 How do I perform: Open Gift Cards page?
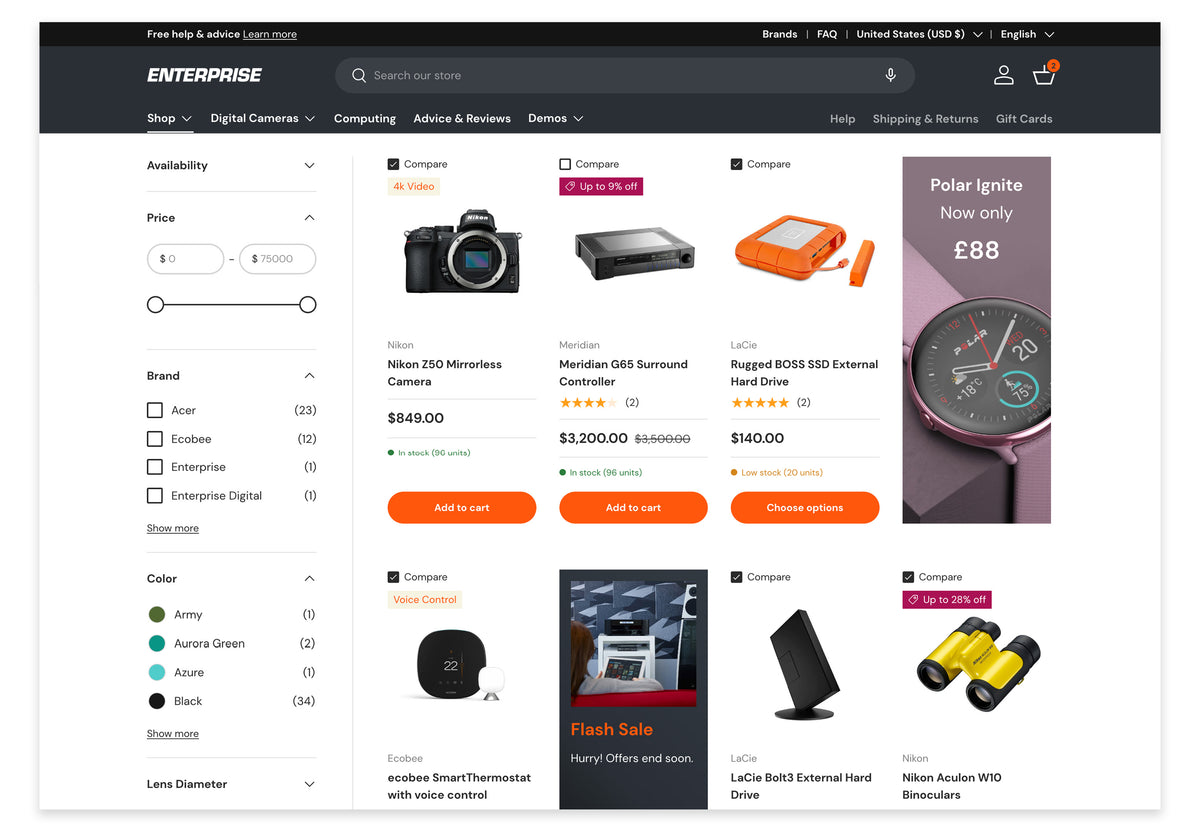1024,119
